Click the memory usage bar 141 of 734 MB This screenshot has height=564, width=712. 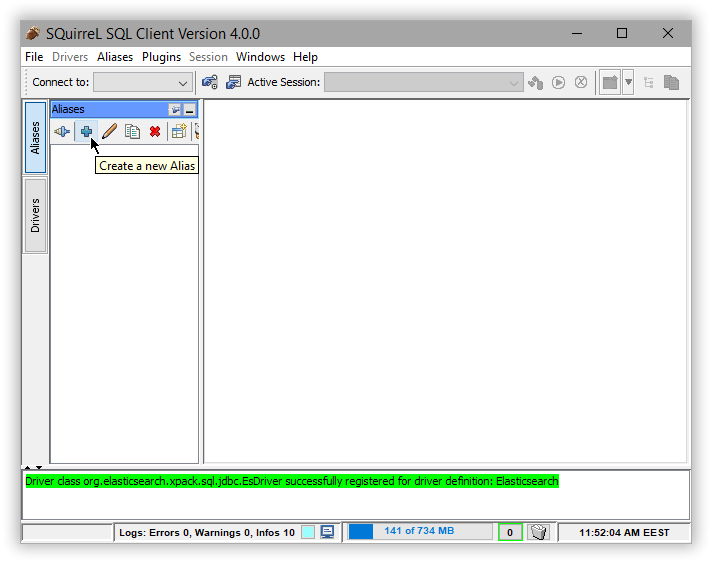(x=420, y=531)
